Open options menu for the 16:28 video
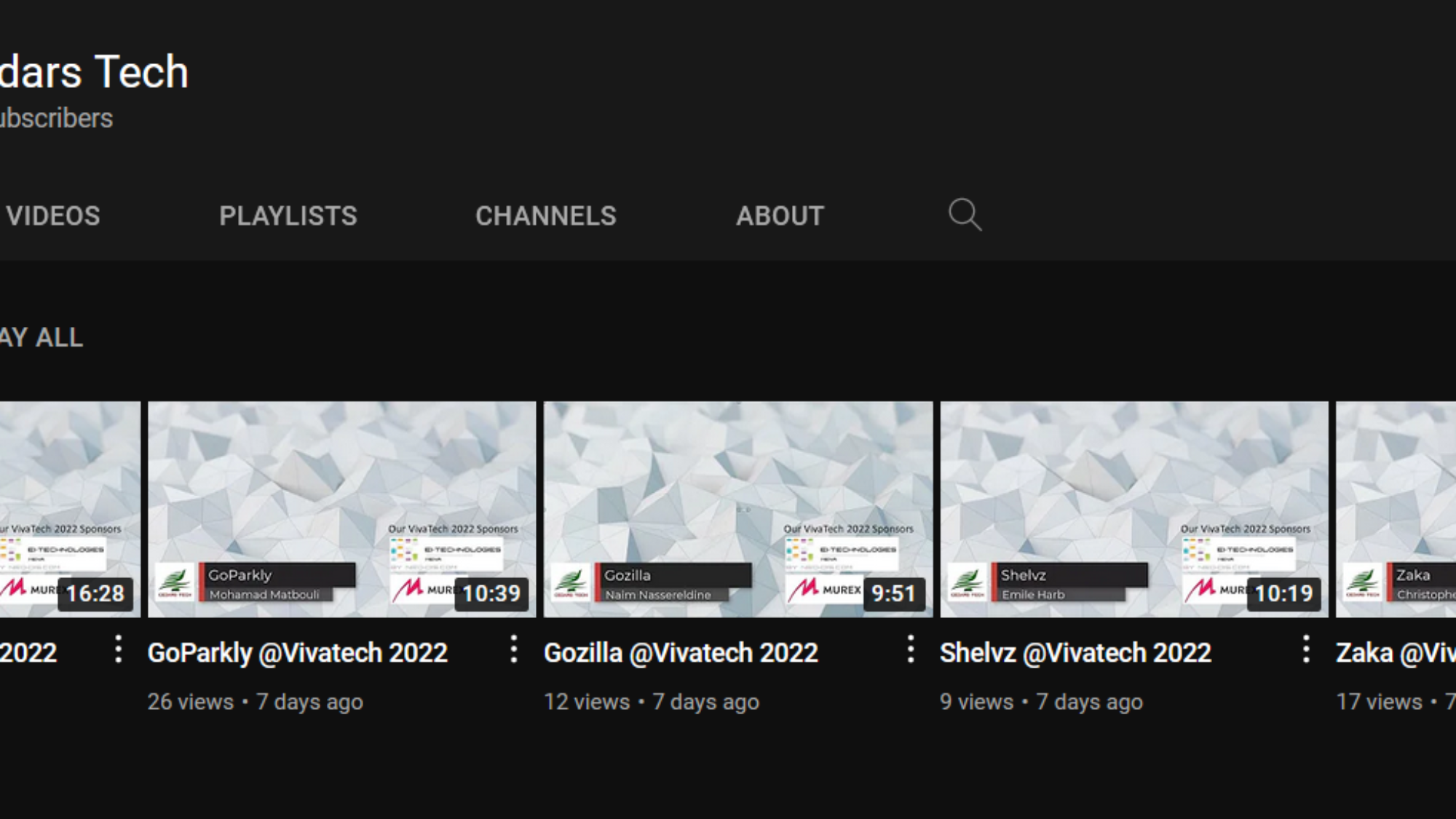The width and height of the screenshot is (1456, 819). (118, 649)
